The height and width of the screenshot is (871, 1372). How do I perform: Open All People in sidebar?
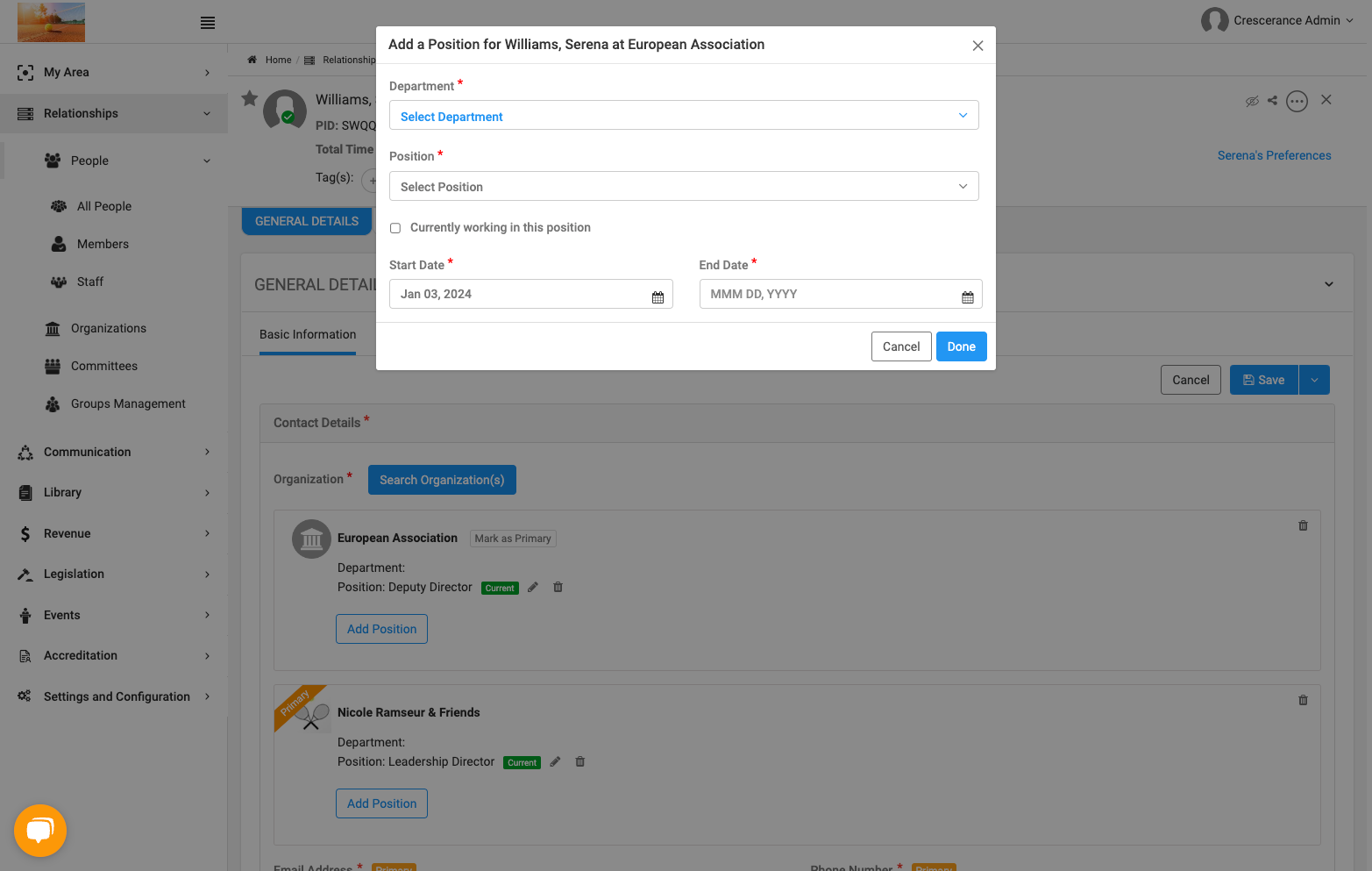tap(104, 206)
